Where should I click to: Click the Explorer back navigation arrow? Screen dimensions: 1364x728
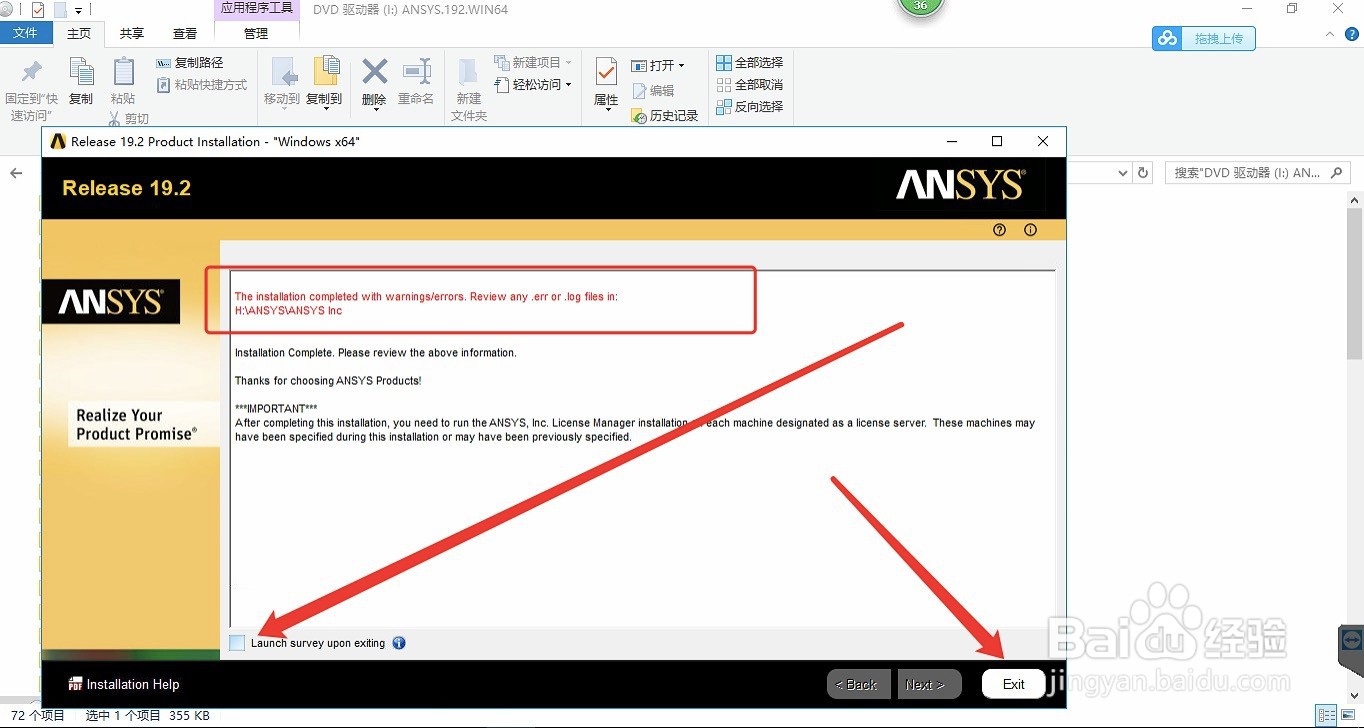tap(16, 173)
